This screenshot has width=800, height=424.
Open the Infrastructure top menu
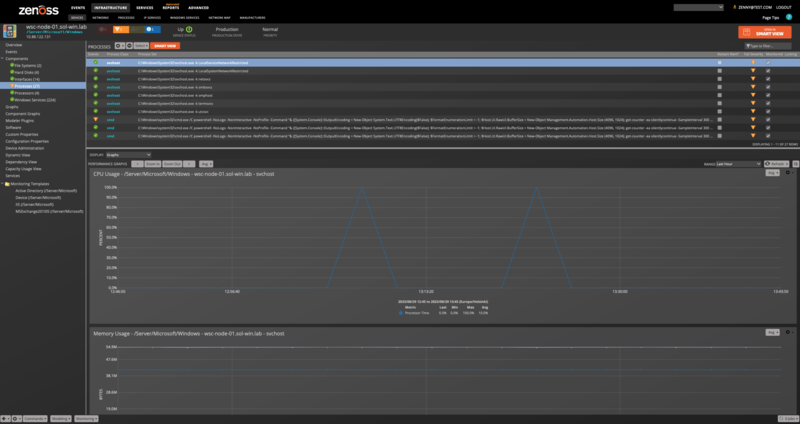click(x=111, y=8)
